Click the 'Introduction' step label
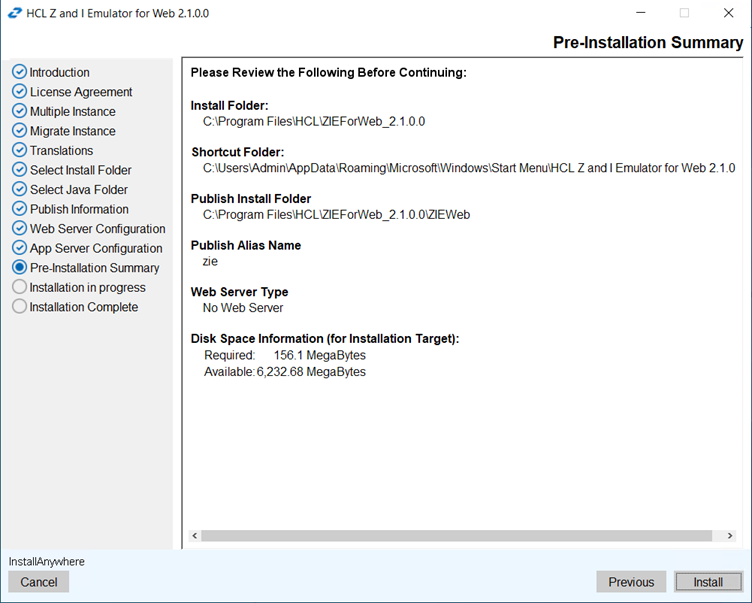This screenshot has width=752, height=603. (x=59, y=72)
